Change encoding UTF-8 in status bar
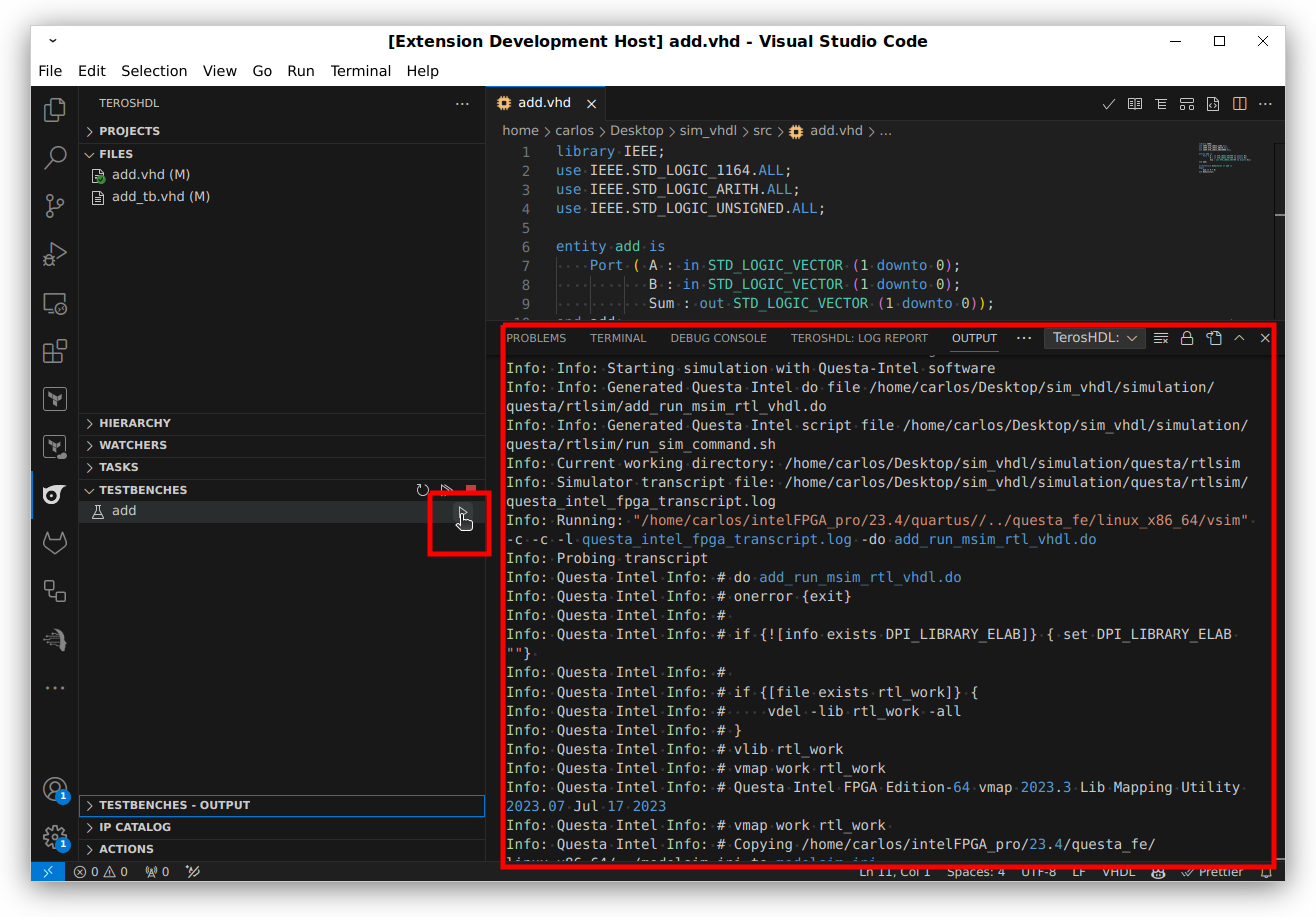This screenshot has height=917, width=1316. (1038, 872)
